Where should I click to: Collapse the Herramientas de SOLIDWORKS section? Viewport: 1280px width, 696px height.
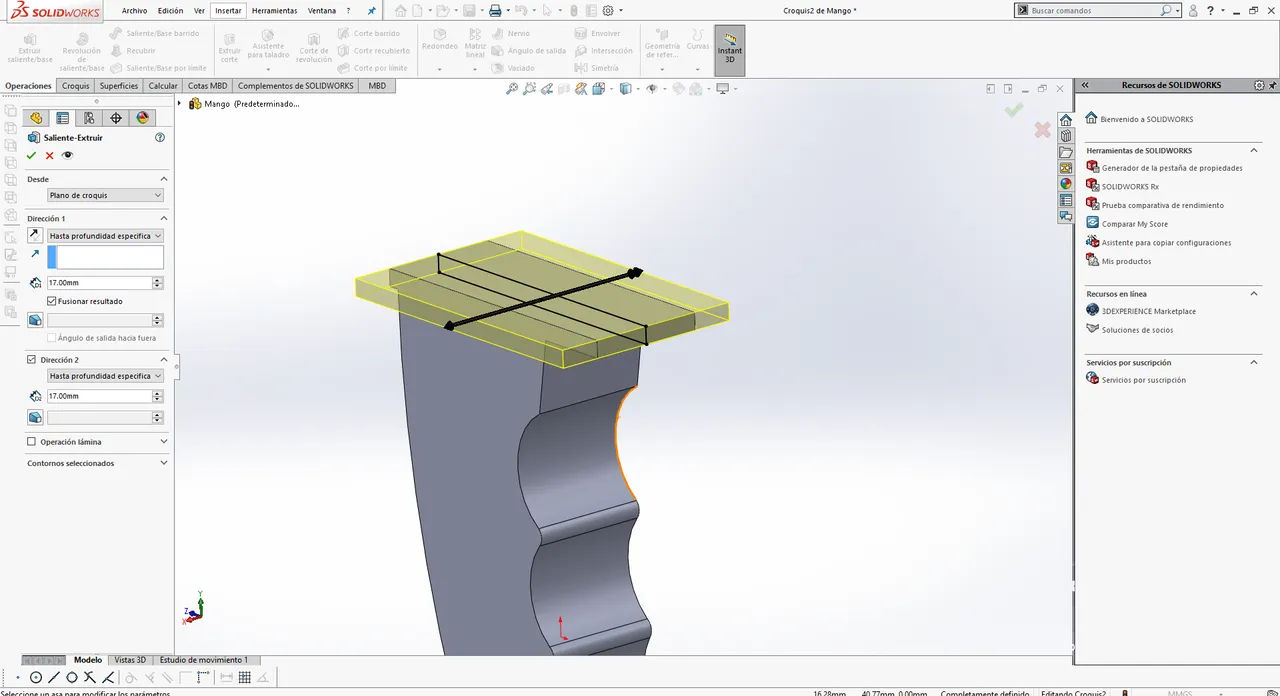coord(1255,151)
